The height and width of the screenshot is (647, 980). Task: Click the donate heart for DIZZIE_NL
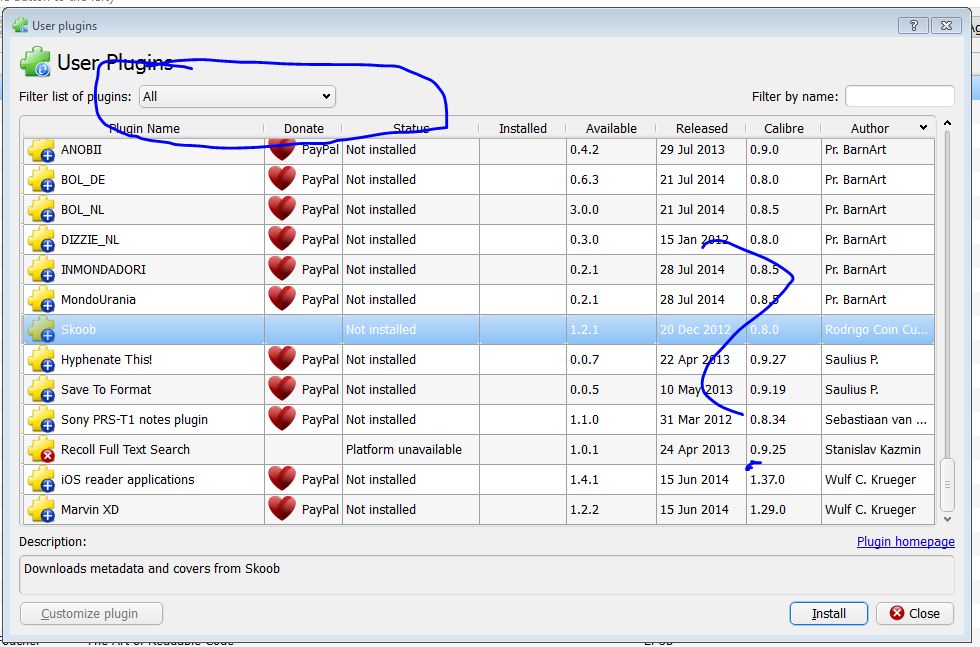pyautogui.click(x=282, y=239)
